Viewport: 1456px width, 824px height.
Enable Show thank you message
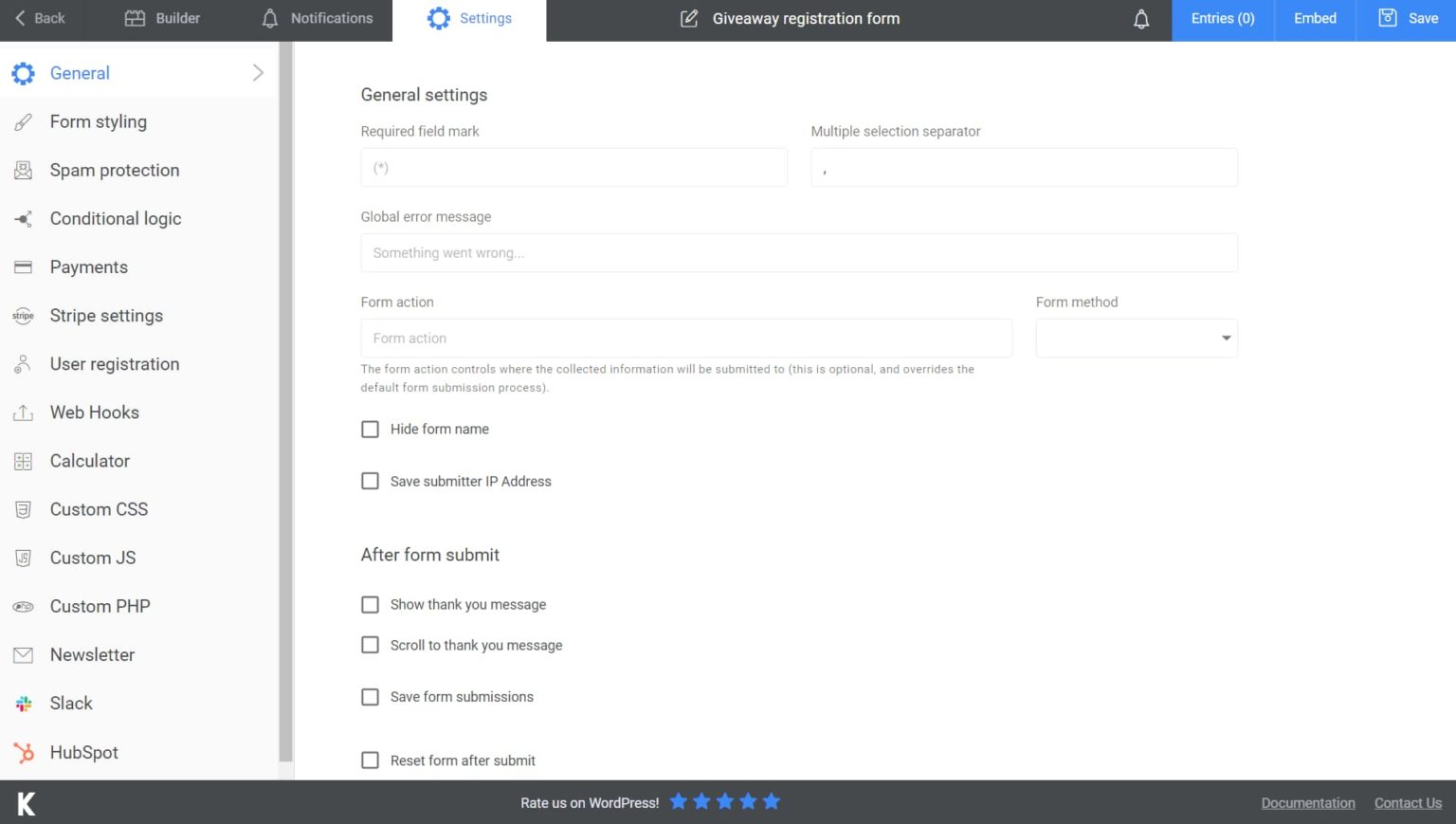[370, 604]
